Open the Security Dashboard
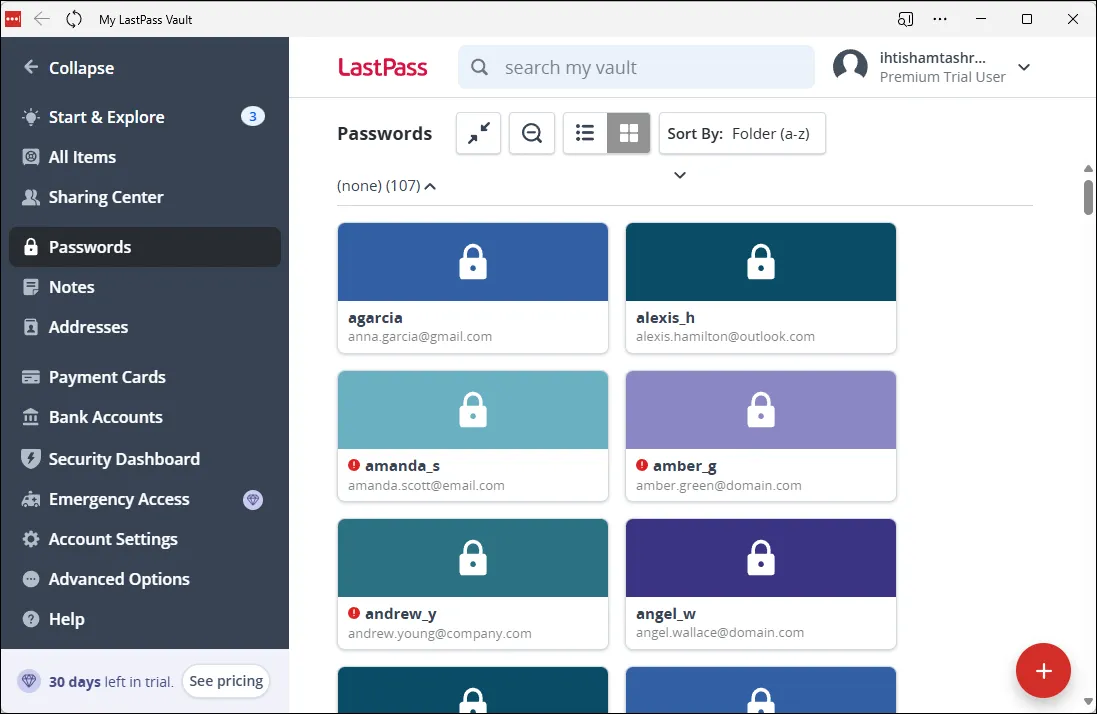This screenshot has width=1097, height=714. (123, 458)
